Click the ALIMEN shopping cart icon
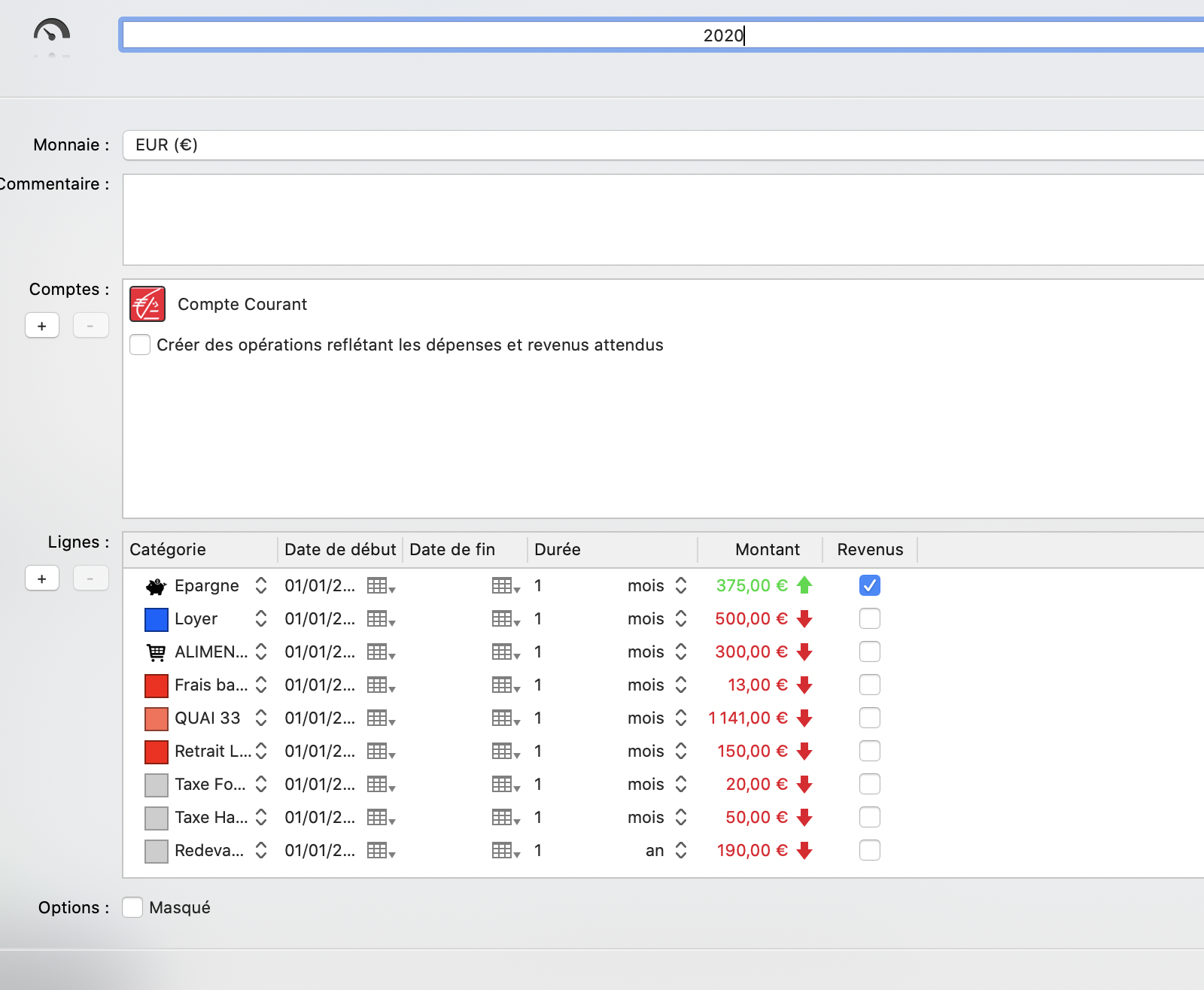Image resolution: width=1204 pixels, height=990 pixels. pyautogui.click(x=156, y=652)
